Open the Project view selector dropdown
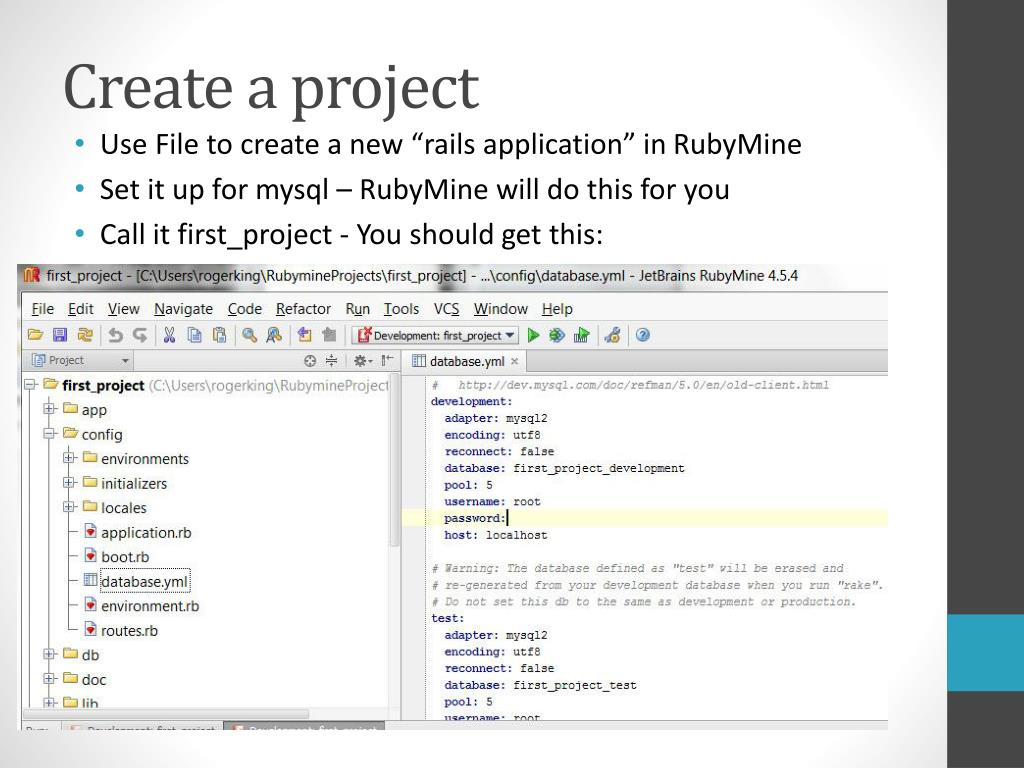 (x=80, y=360)
